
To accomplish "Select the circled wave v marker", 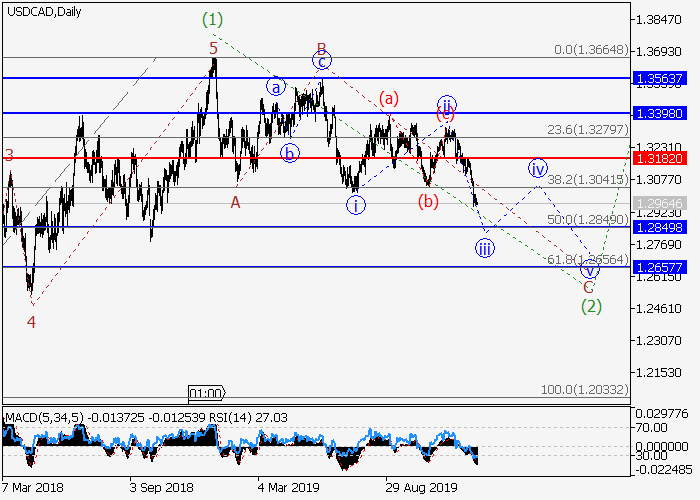I will (x=590, y=270).
